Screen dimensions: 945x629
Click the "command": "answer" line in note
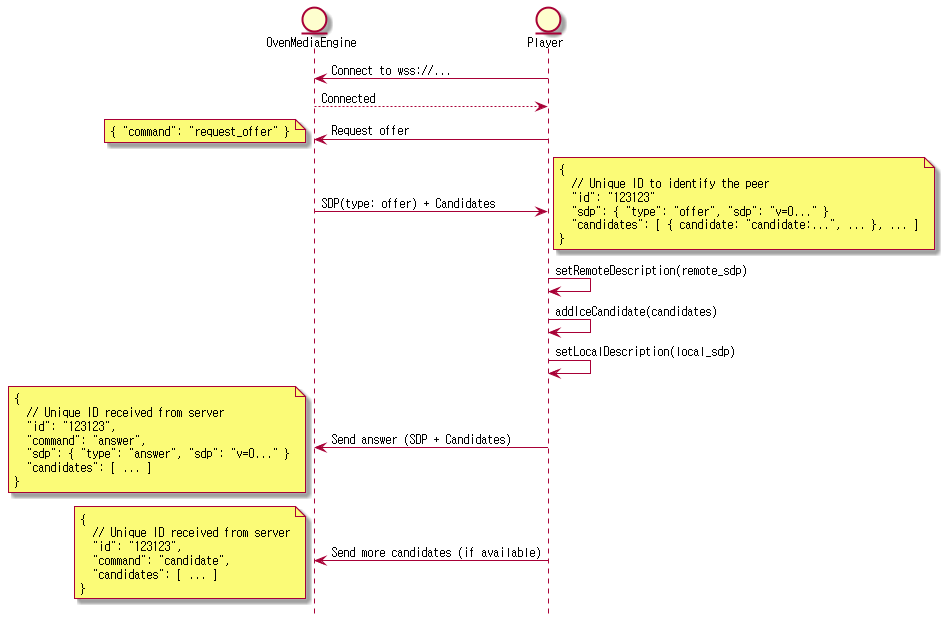click(x=86, y=440)
